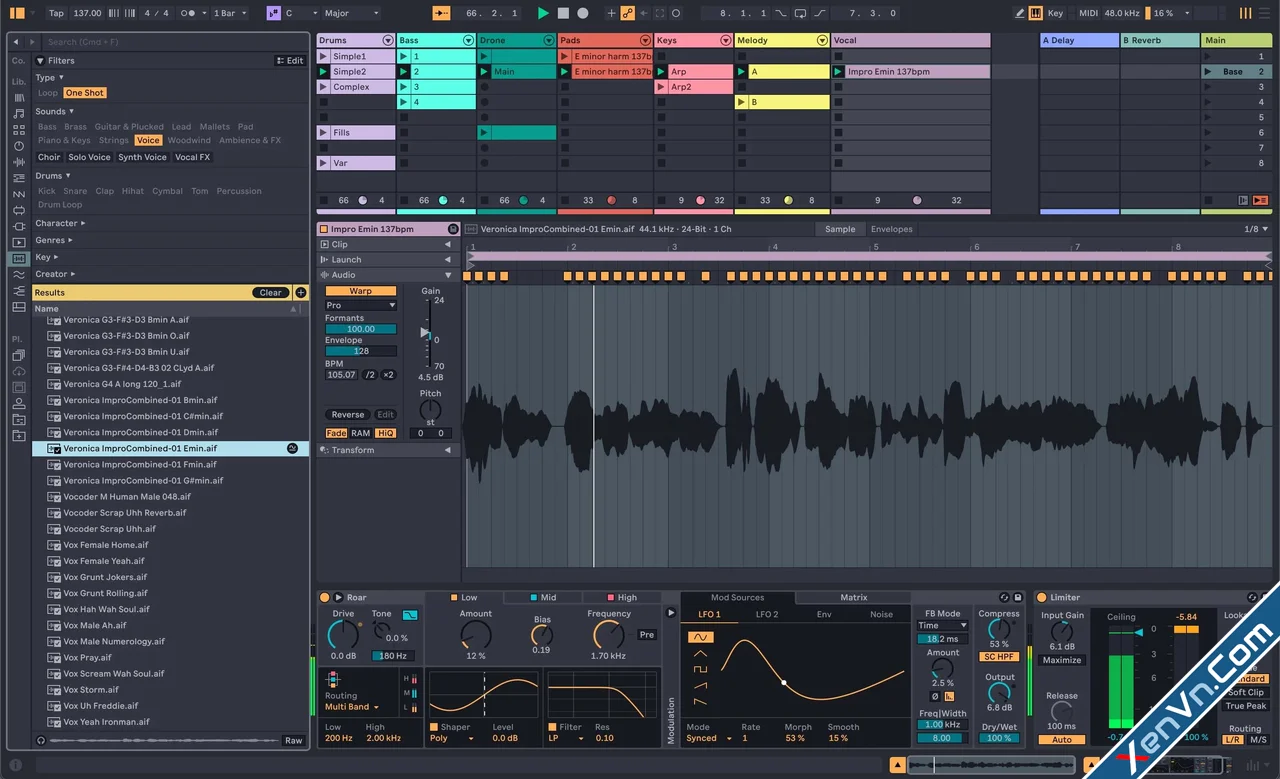
Task: Start playback with the green Play button
Action: coord(543,13)
